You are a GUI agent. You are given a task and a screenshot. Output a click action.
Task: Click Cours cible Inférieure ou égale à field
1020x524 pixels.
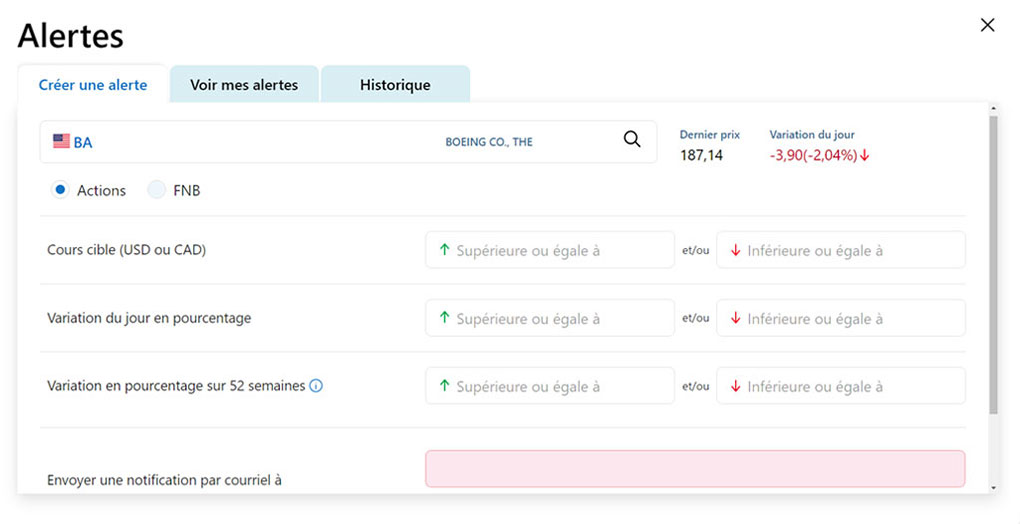coord(840,250)
